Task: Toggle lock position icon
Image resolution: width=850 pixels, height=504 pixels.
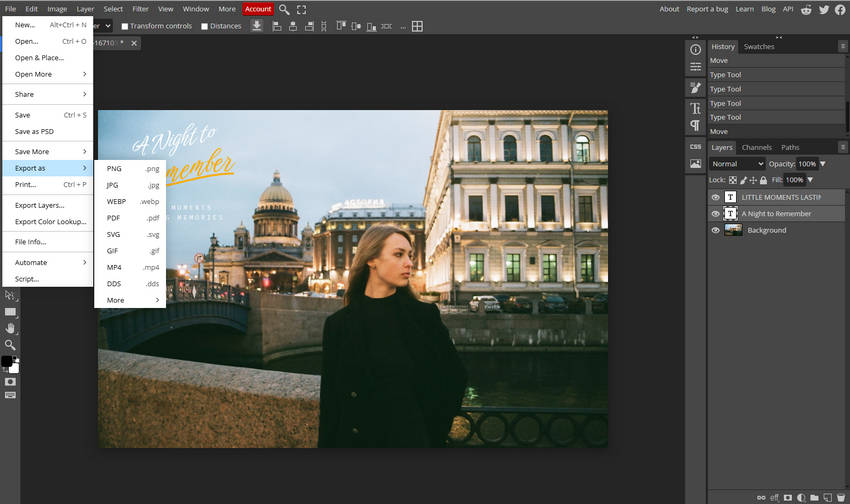Action: (x=753, y=180)
